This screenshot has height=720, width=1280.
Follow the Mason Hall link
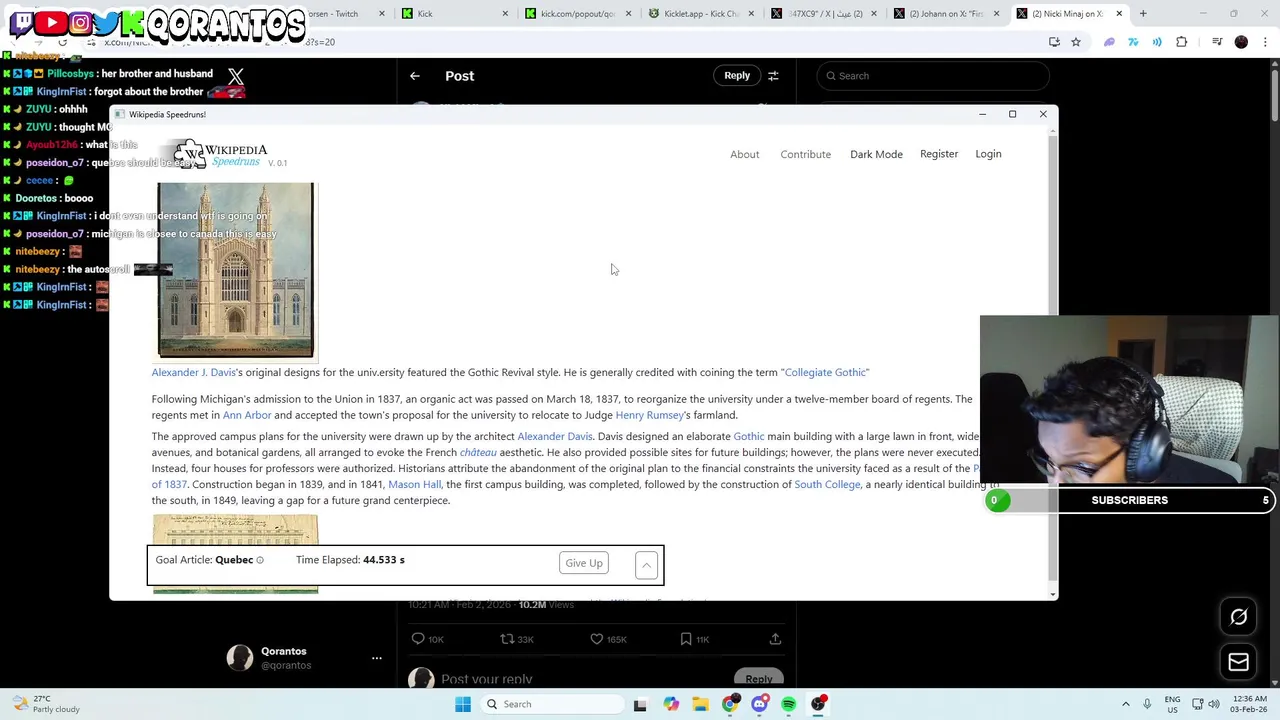point(414,484)
